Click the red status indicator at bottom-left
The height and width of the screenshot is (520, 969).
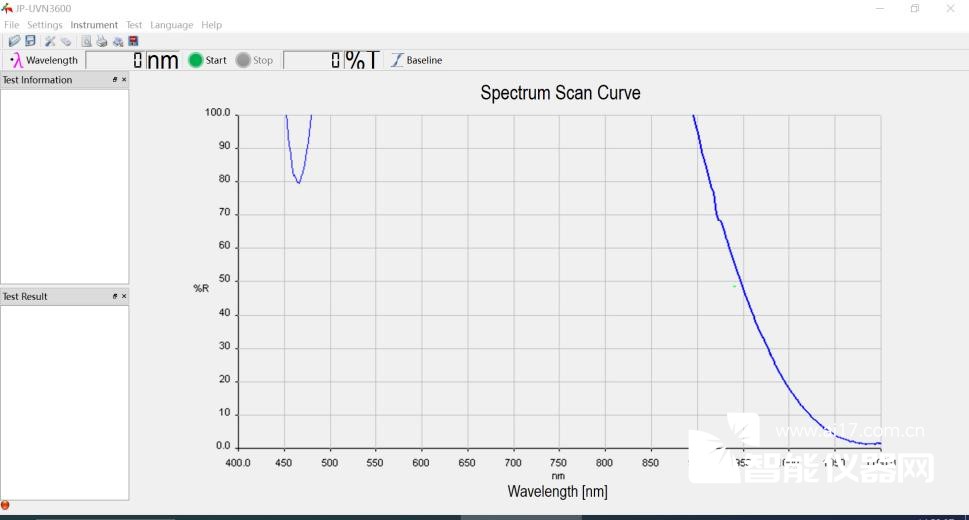(x=5, y=505)
